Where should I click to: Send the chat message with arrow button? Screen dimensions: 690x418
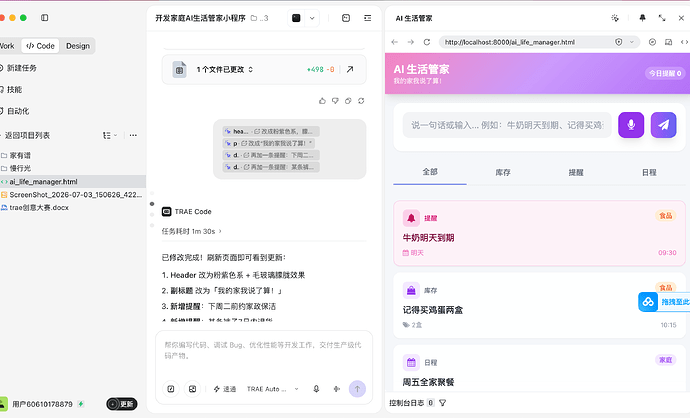357,389
